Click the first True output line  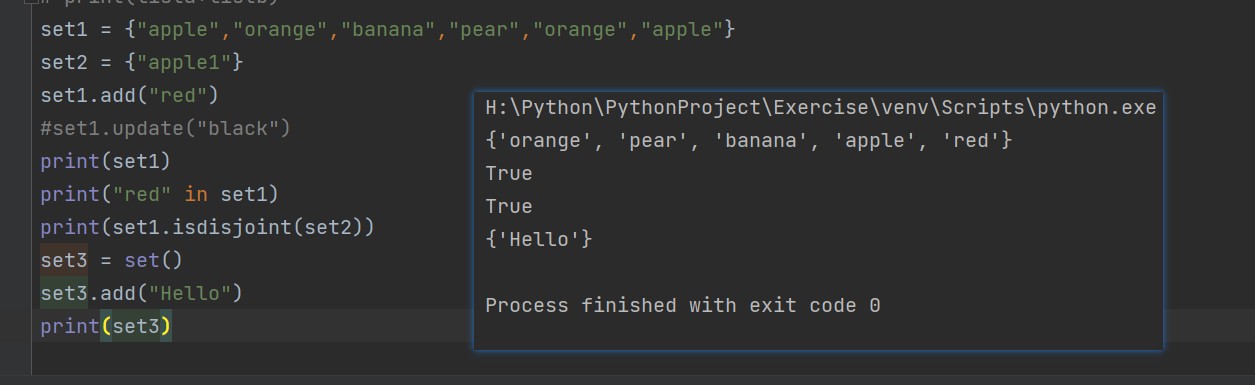(509, 173)
